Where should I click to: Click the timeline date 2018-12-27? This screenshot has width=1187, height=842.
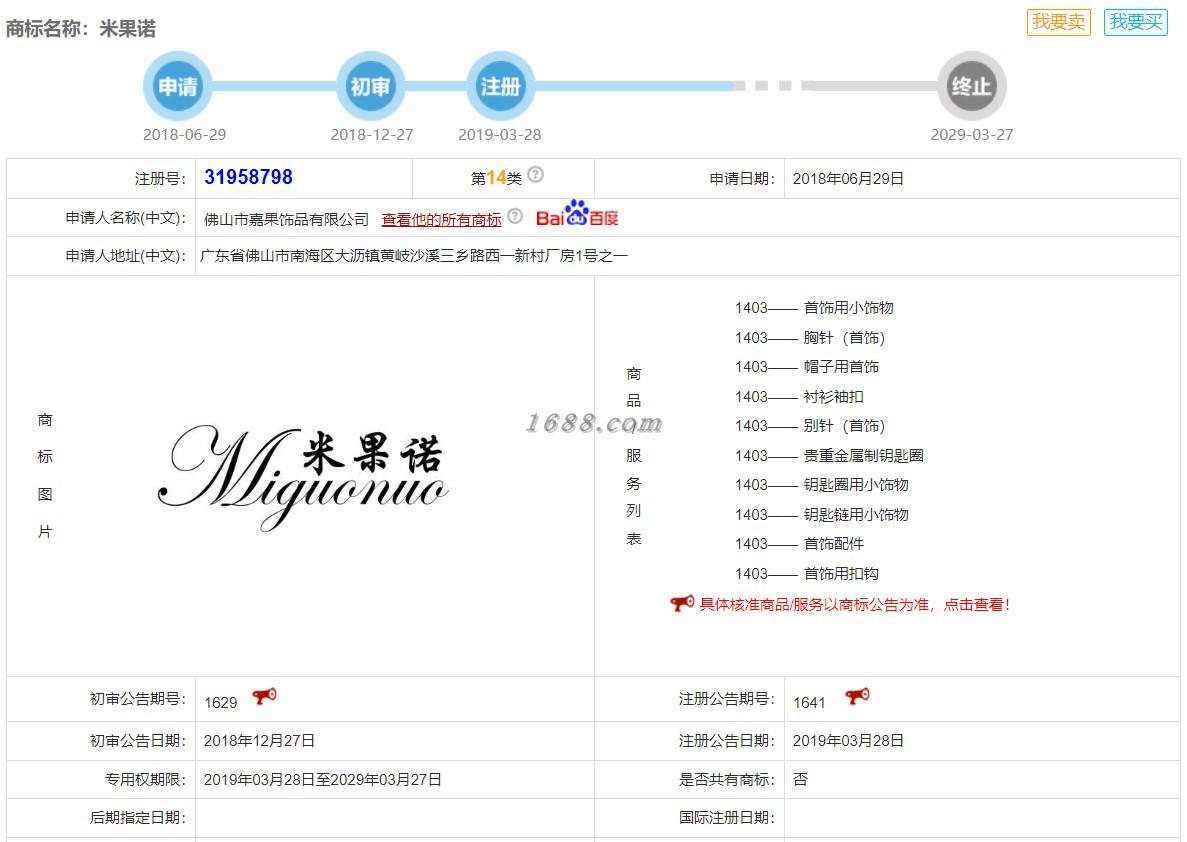coord(372,135)
